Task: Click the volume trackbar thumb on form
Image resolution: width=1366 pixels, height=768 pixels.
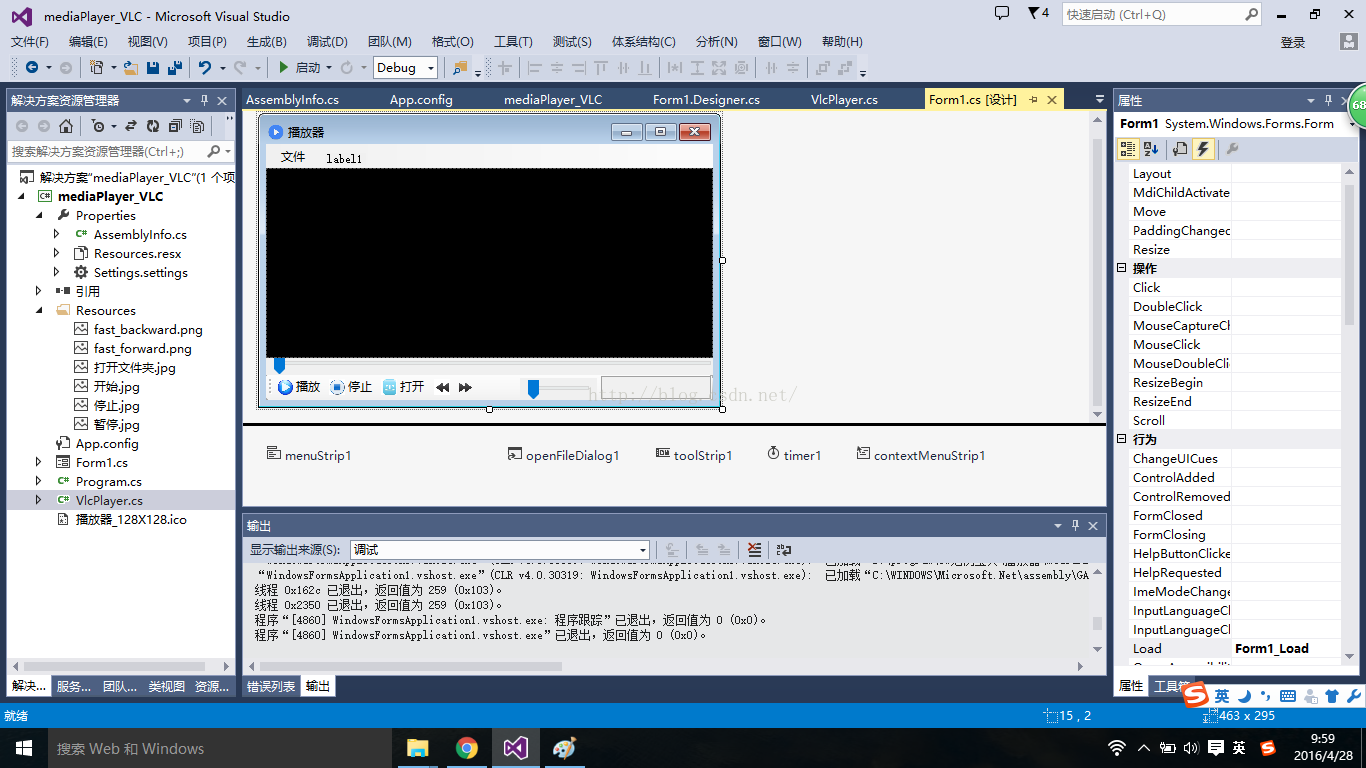Action: pos(533,388)
